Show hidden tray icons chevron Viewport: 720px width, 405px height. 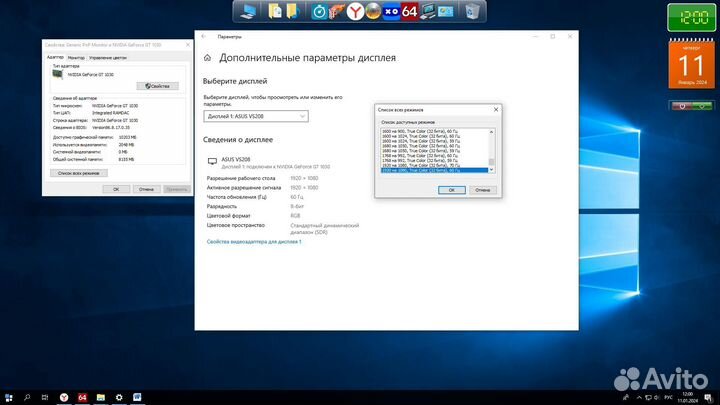639,398
